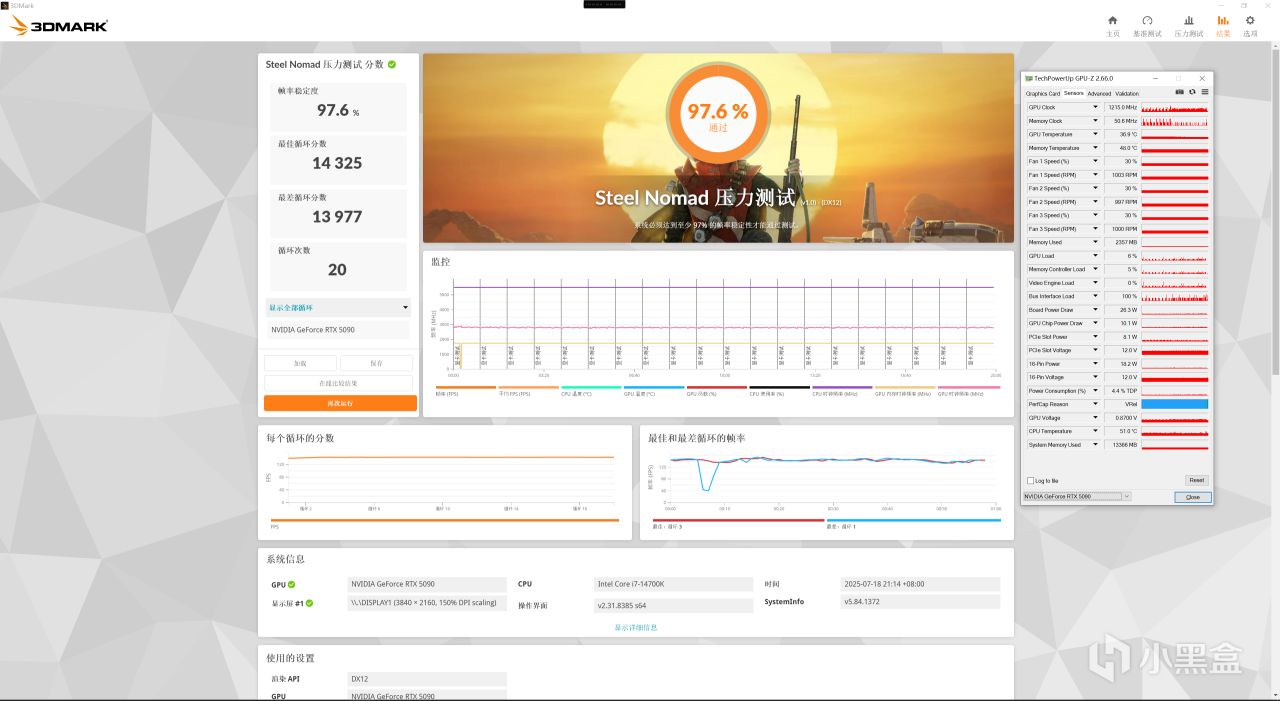
Task: Click SystemInfo version v5.84.1372
Action: click(x=921, y=602)
